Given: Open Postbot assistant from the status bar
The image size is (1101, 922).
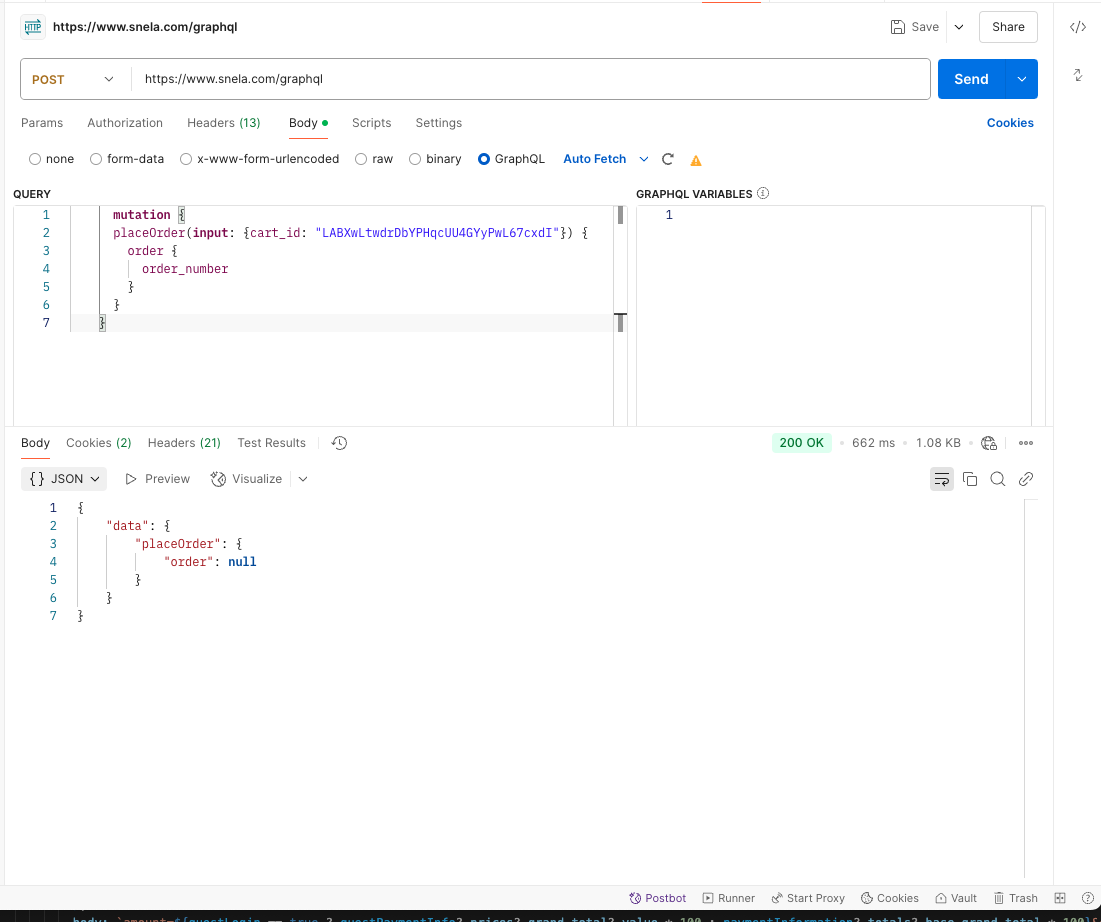Looking at the screenshot, I should 657,897.
